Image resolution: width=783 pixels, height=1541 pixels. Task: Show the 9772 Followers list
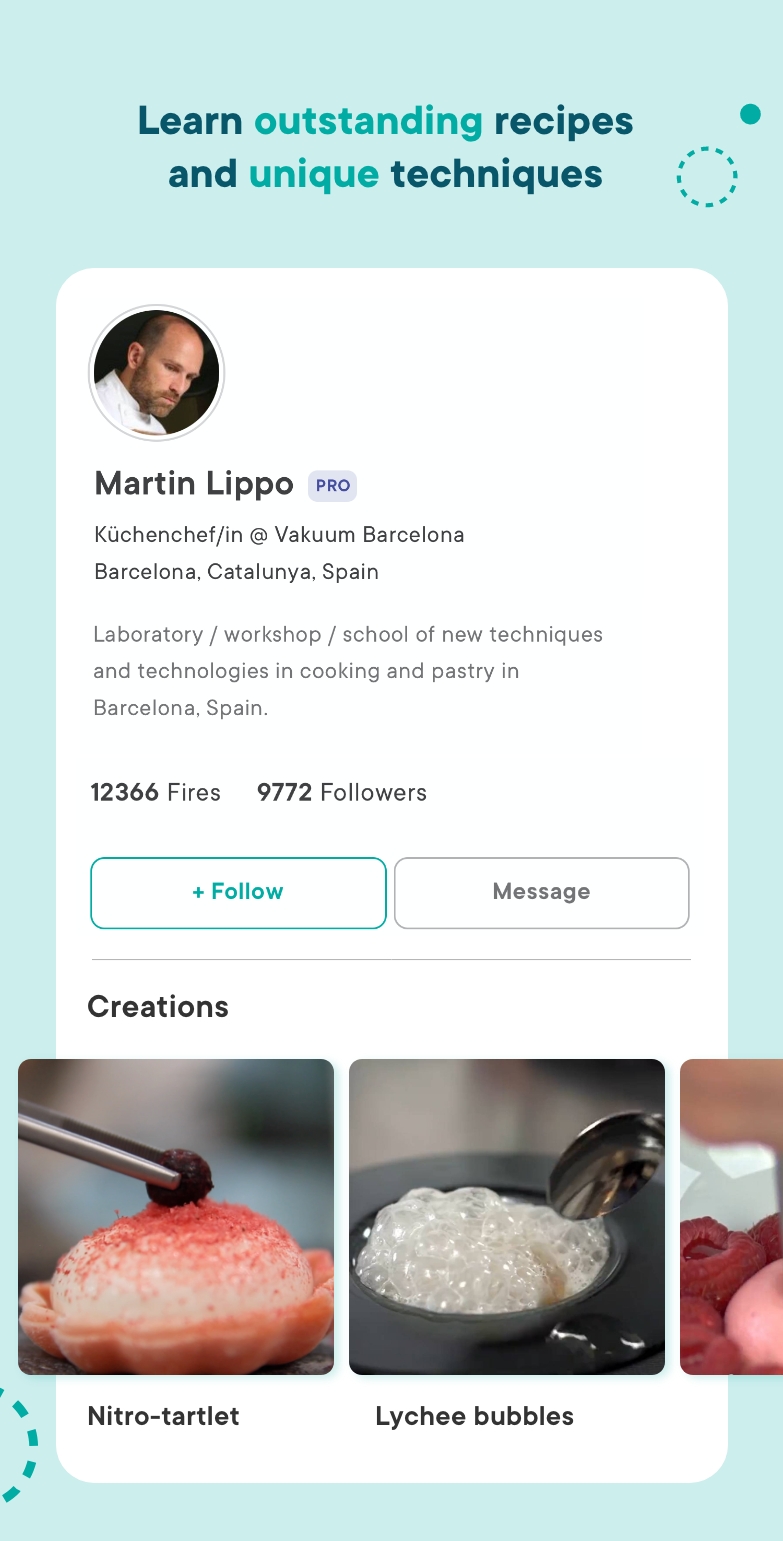[341, 793]
